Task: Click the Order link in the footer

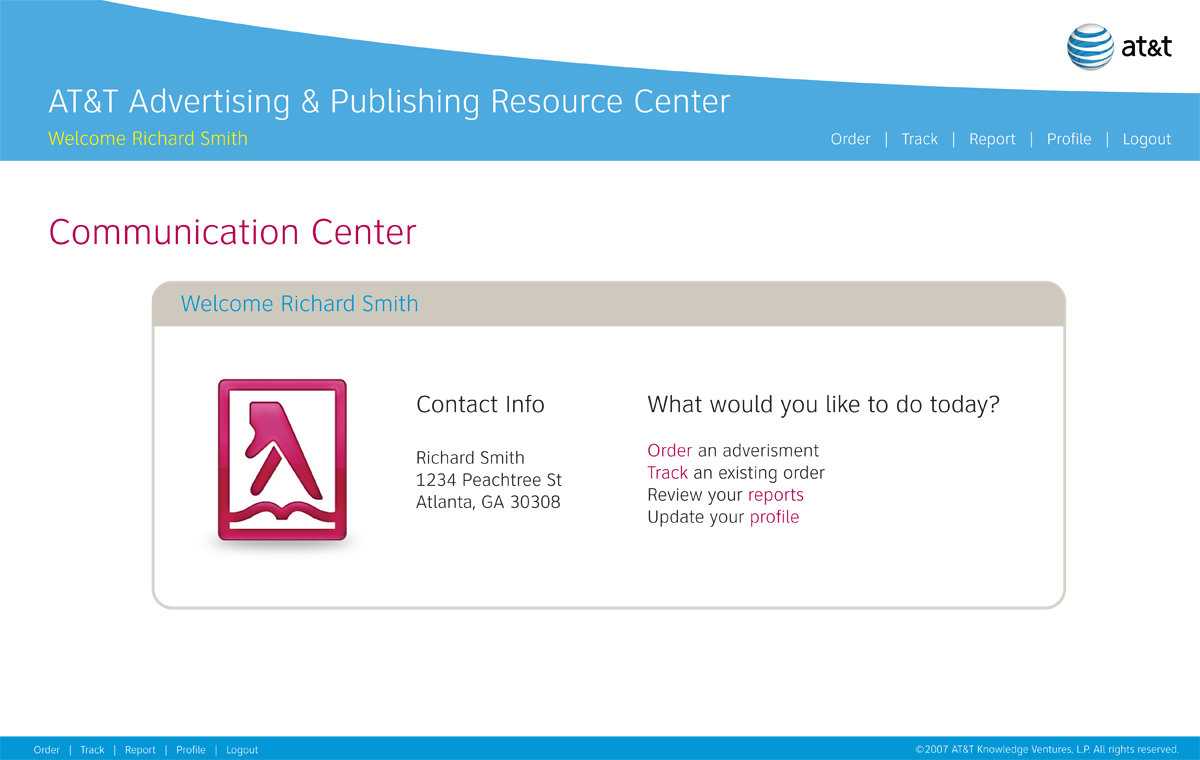Action: click(47, 750)
